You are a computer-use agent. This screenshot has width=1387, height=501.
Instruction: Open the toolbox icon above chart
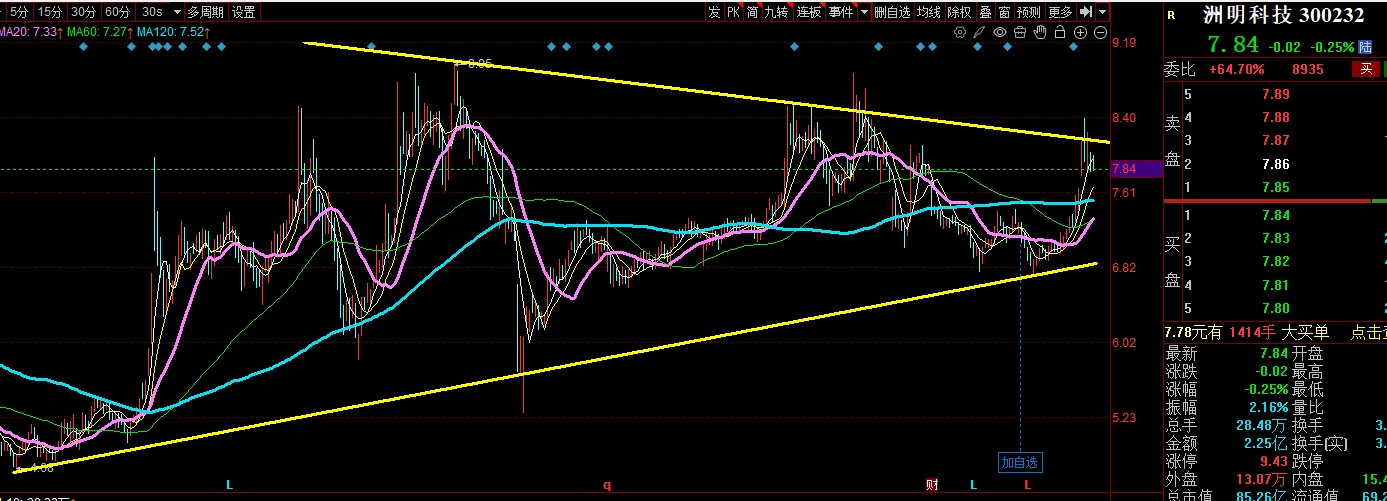[x=1020, y=32]
